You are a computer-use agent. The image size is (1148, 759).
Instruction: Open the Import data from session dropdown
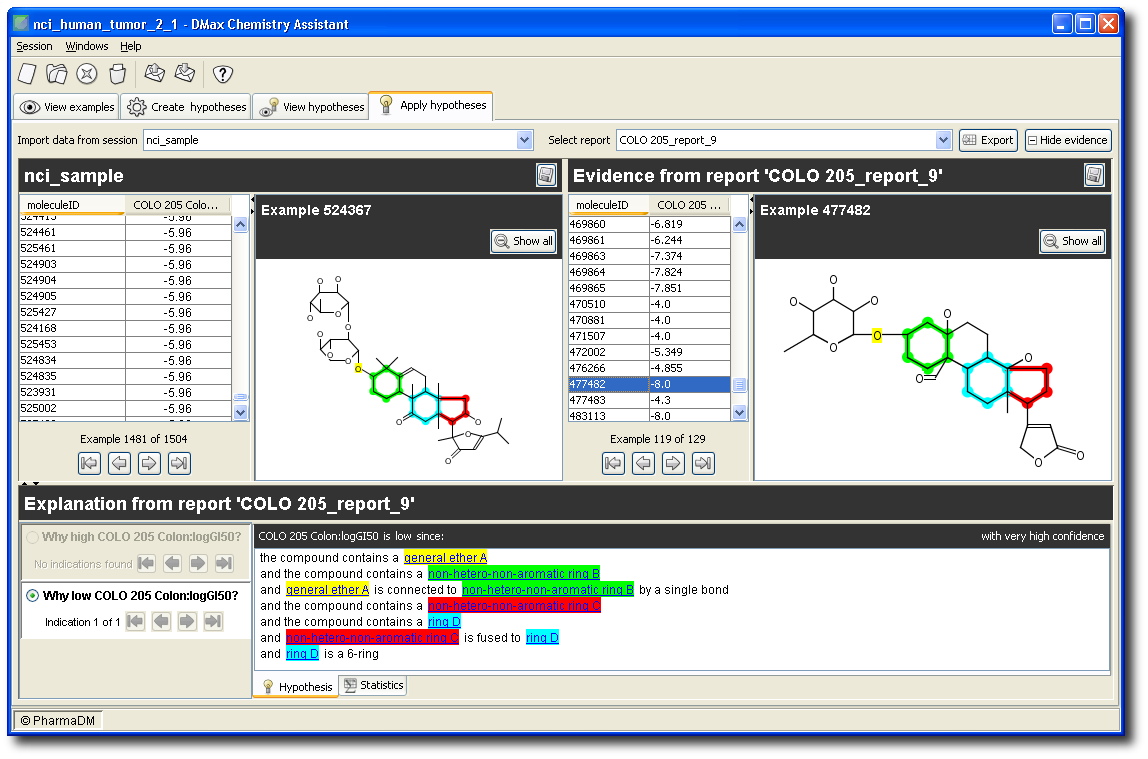[524, 140]
